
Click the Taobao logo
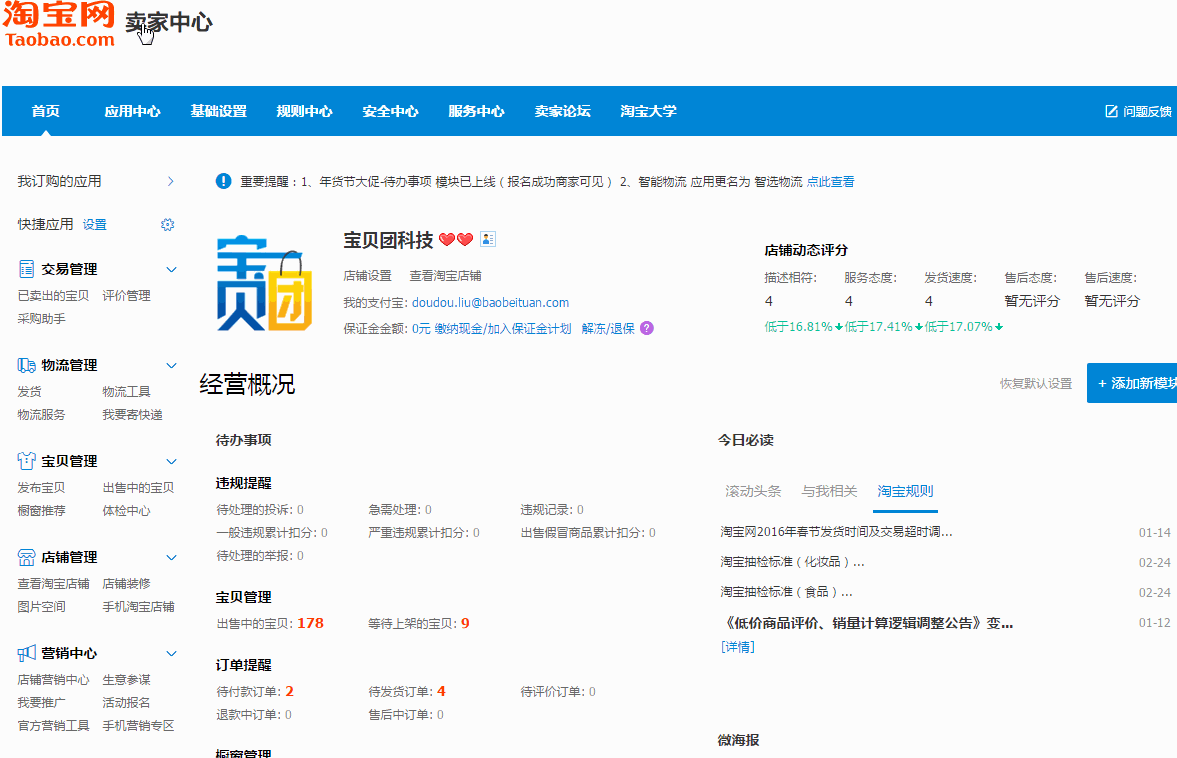click(x=59, y=25)
